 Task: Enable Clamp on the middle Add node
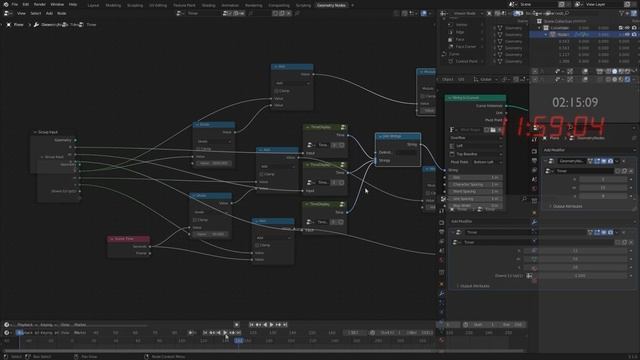(x=262, y=174)
